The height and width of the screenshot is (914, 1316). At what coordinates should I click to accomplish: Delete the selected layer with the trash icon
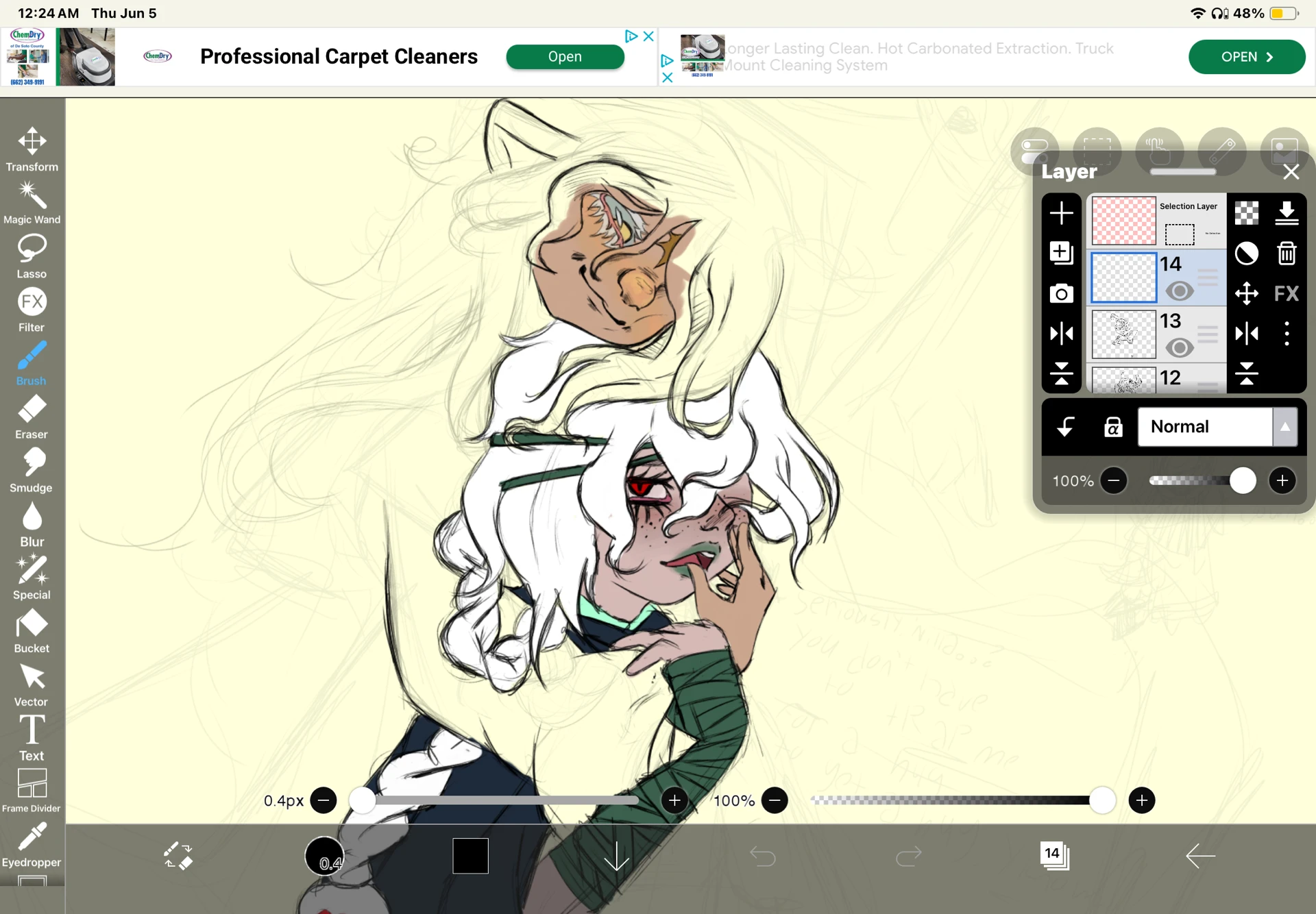pyautogui.click(x=1287, y=254)
